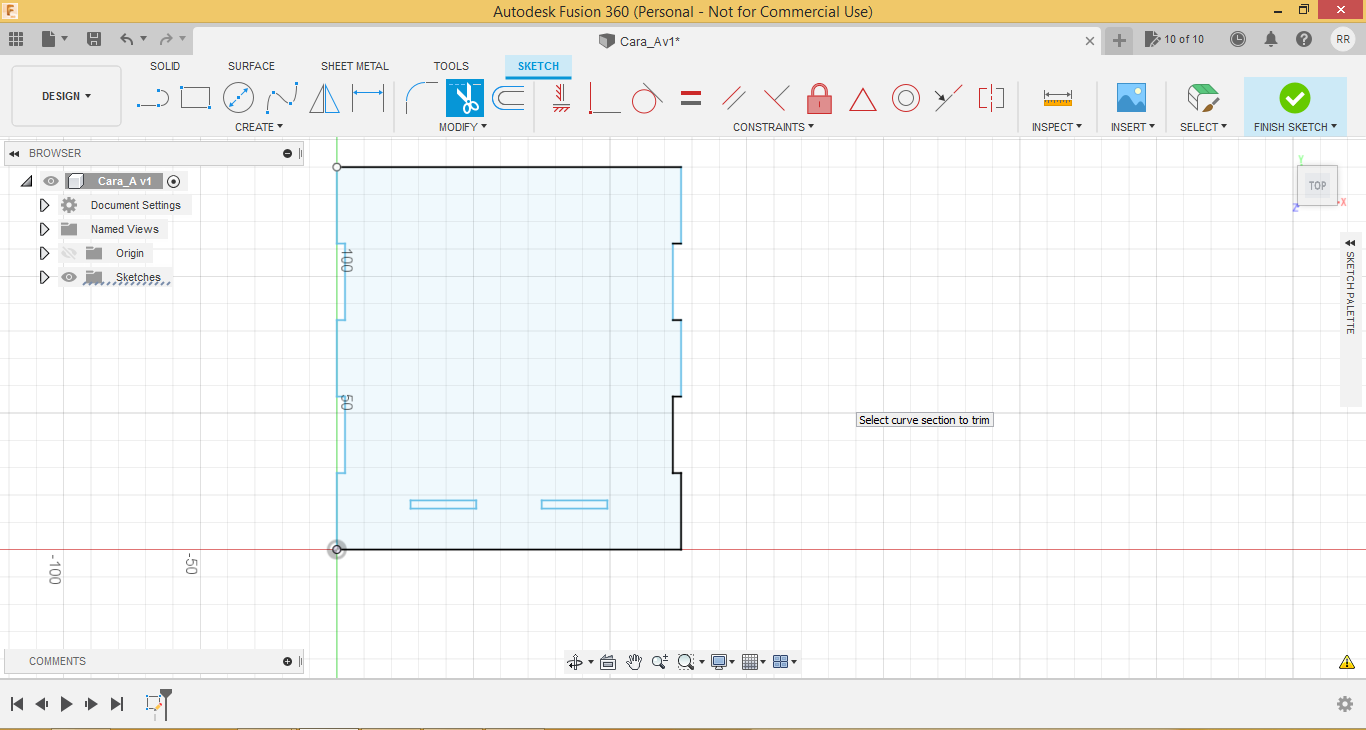Apply the Equal constraint
The width and height of the screenshot is (1366, 730).
click(x=691, y=98)
